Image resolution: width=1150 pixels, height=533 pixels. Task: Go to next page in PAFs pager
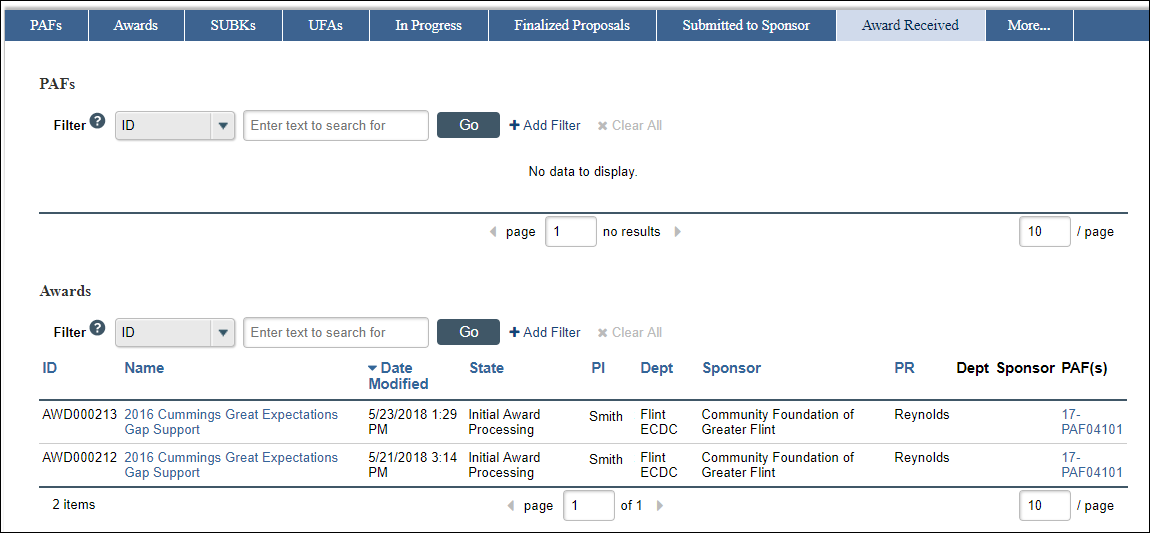tap(677, 232)
